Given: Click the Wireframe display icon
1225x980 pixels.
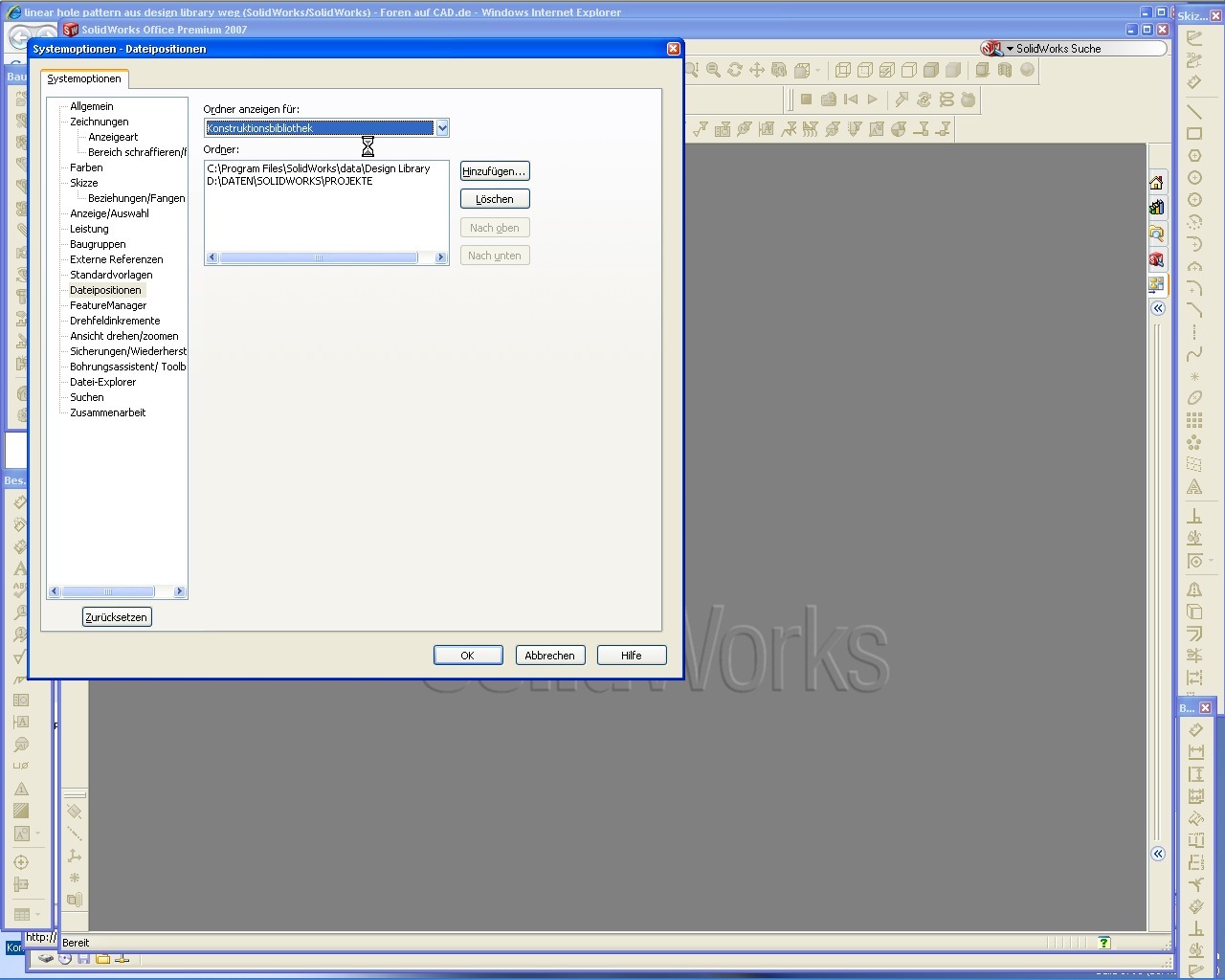Looking at the screenshot, I should (x=843, y=70).
